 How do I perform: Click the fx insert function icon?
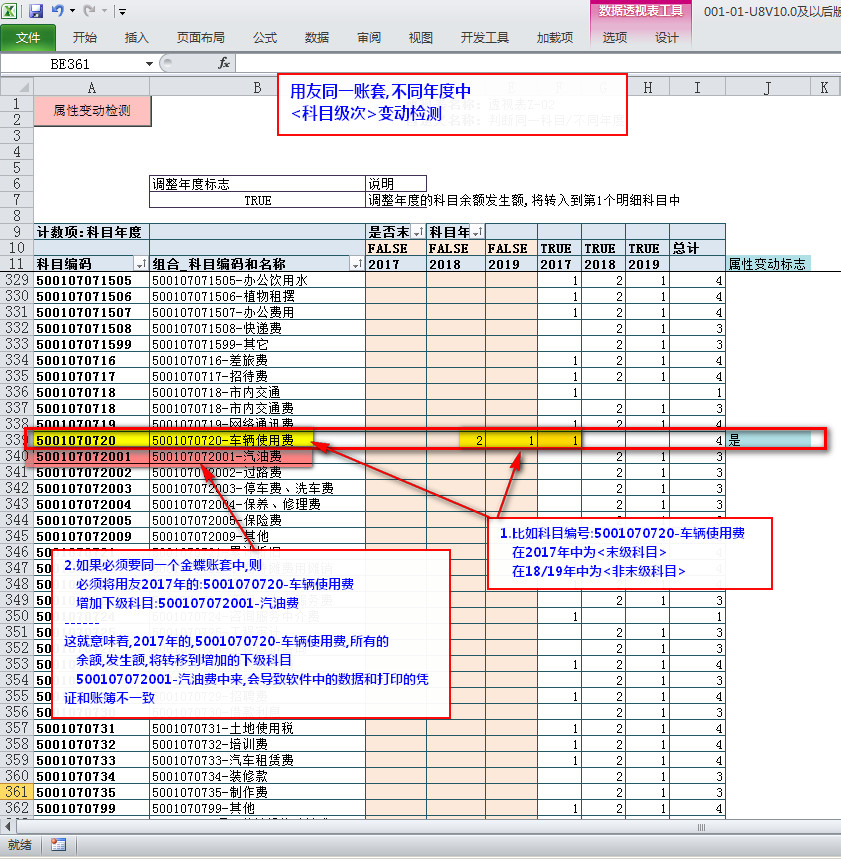point(224,62)
